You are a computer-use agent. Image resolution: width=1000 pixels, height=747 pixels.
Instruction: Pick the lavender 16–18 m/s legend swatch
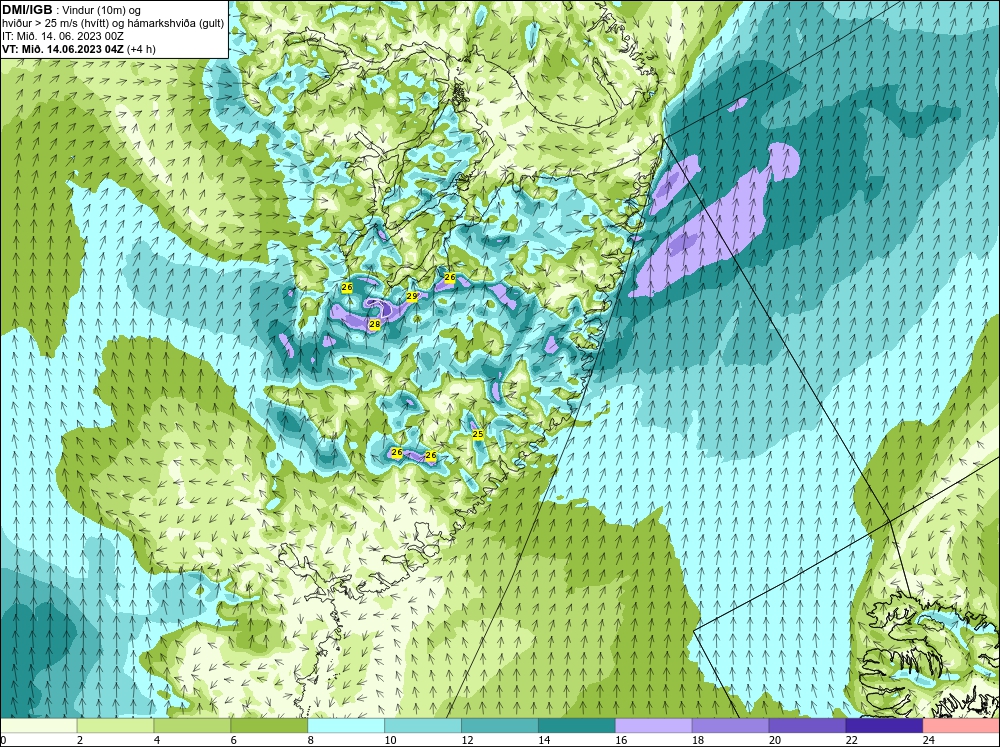(x=654, y=726)
